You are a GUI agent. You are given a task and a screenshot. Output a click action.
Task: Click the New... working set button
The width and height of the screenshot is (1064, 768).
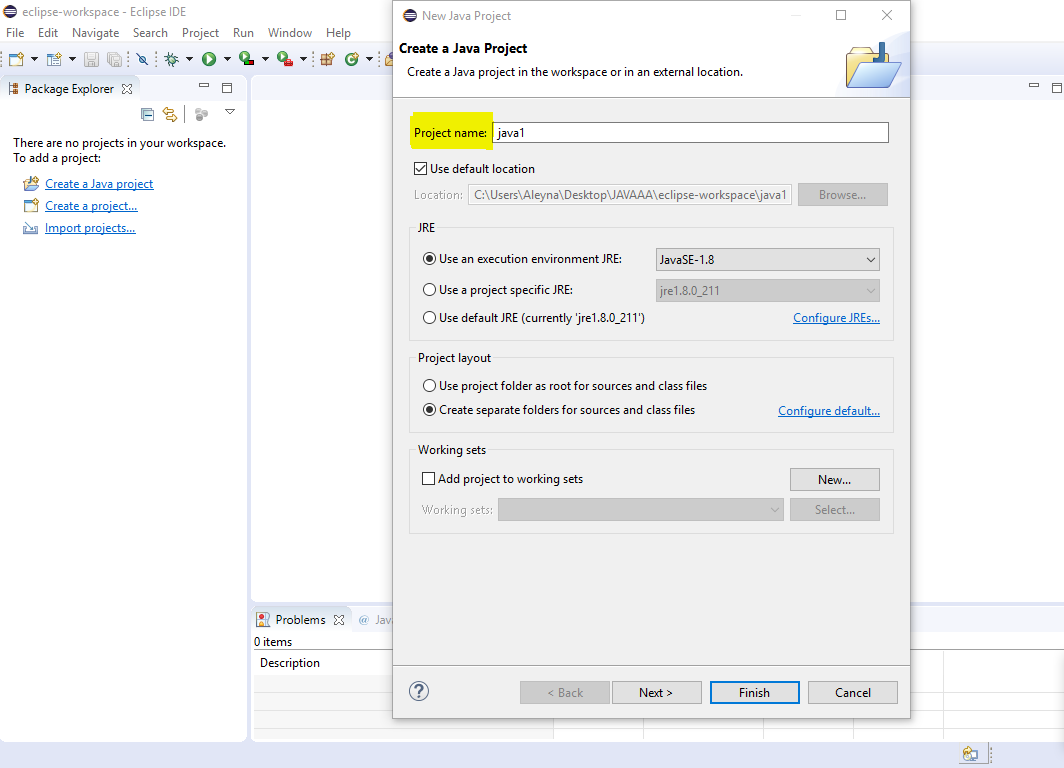pos(835,479)
